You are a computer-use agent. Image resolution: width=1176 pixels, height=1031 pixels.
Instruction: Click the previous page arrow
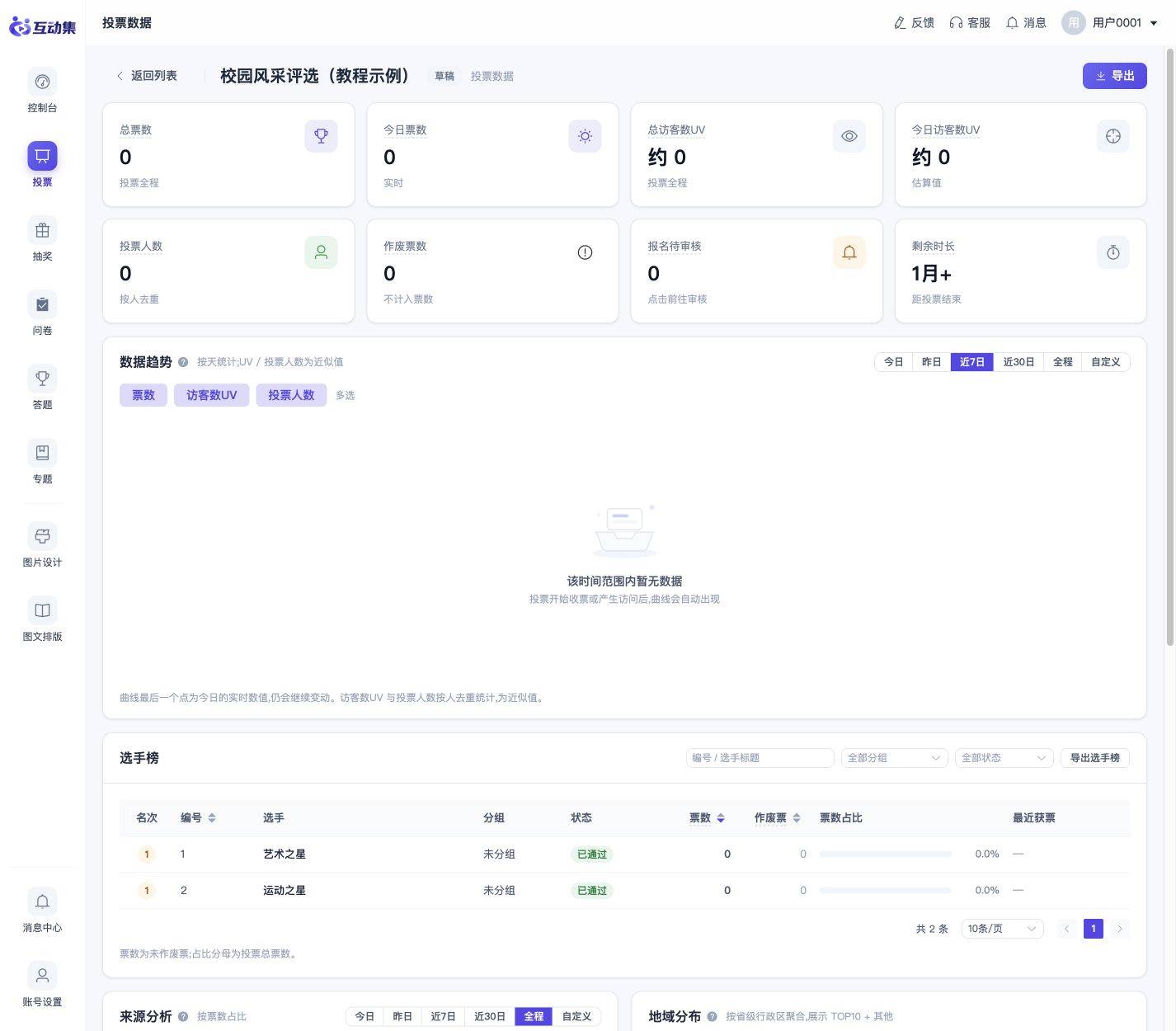1066,929
